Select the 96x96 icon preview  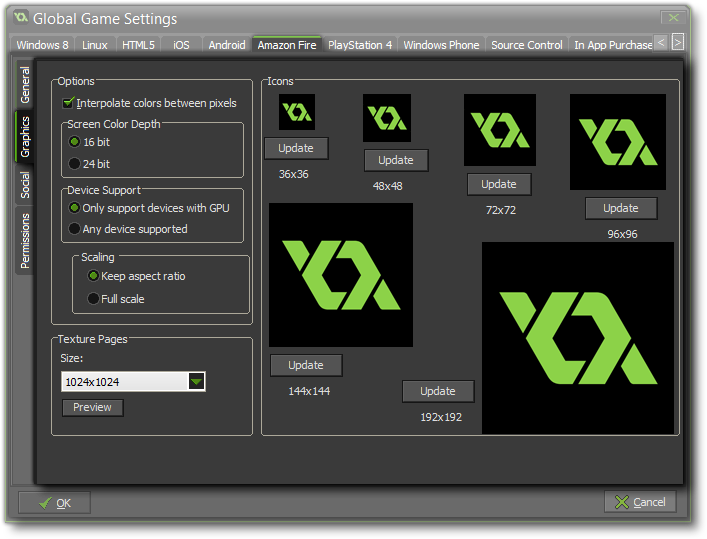point(617,142)
